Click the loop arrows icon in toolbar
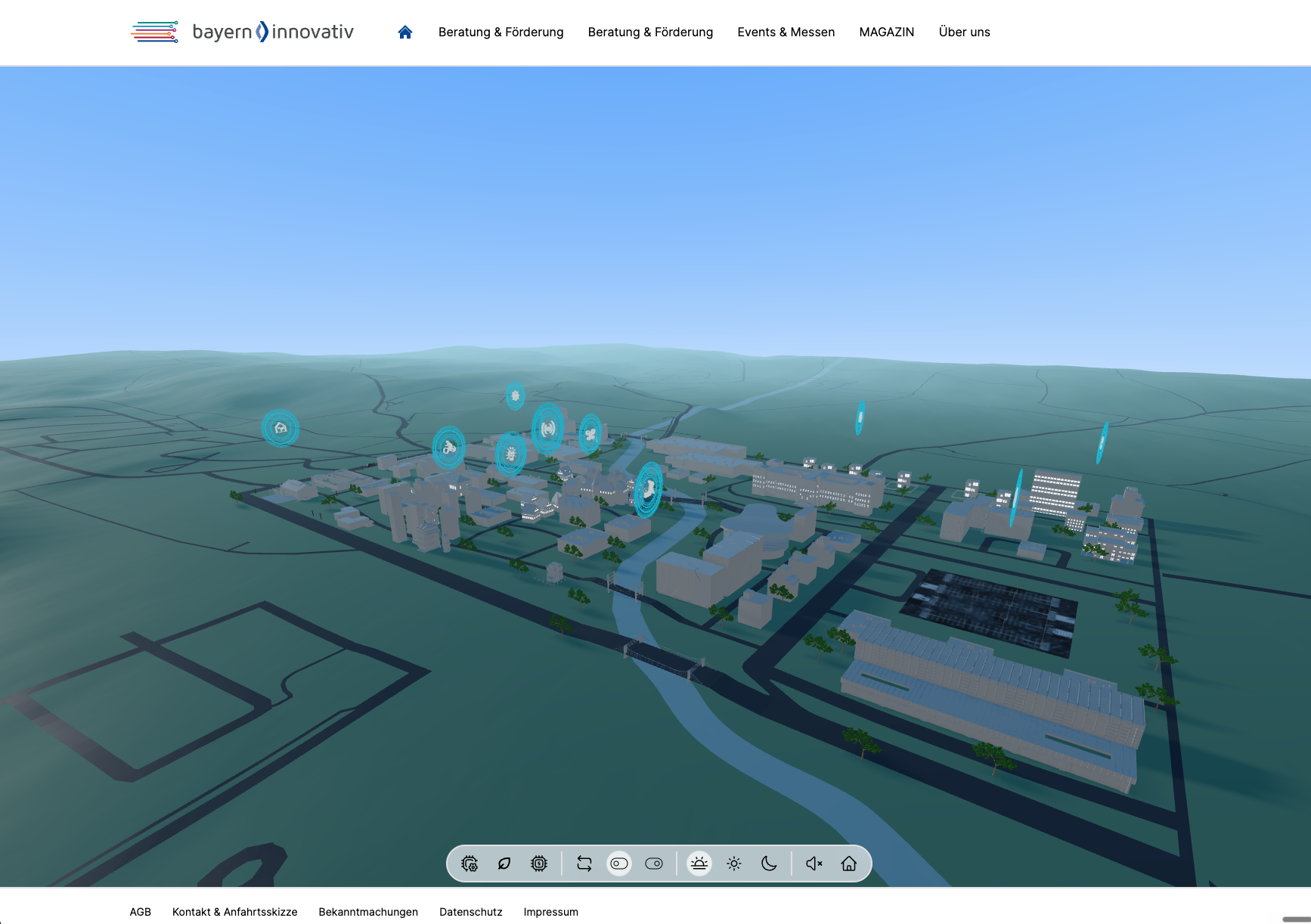1311x924 pixels. pos(584,864)
